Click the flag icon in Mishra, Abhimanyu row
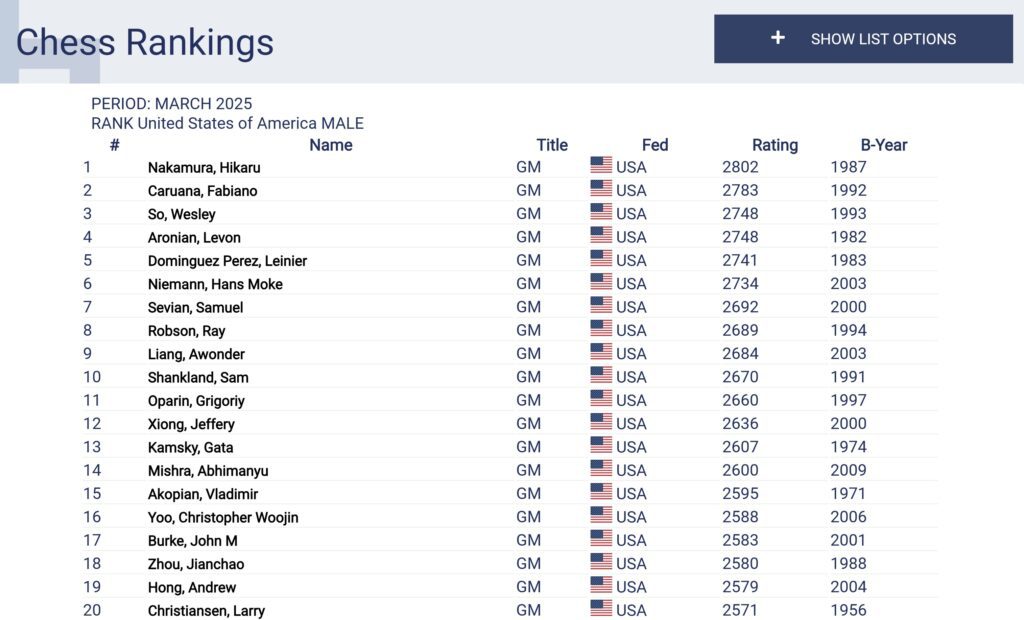Screen dimensions: 1024x620 pyautogui.click(x=601, y=468)
